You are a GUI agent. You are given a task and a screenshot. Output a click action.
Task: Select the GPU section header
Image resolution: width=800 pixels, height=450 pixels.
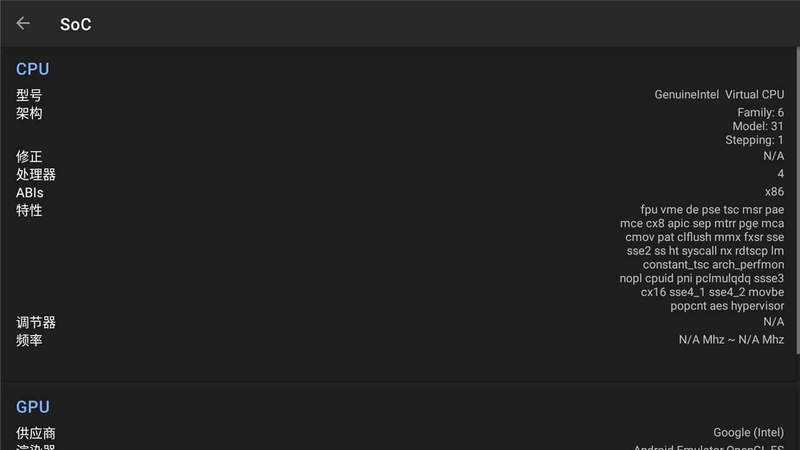tap(33, 407)
